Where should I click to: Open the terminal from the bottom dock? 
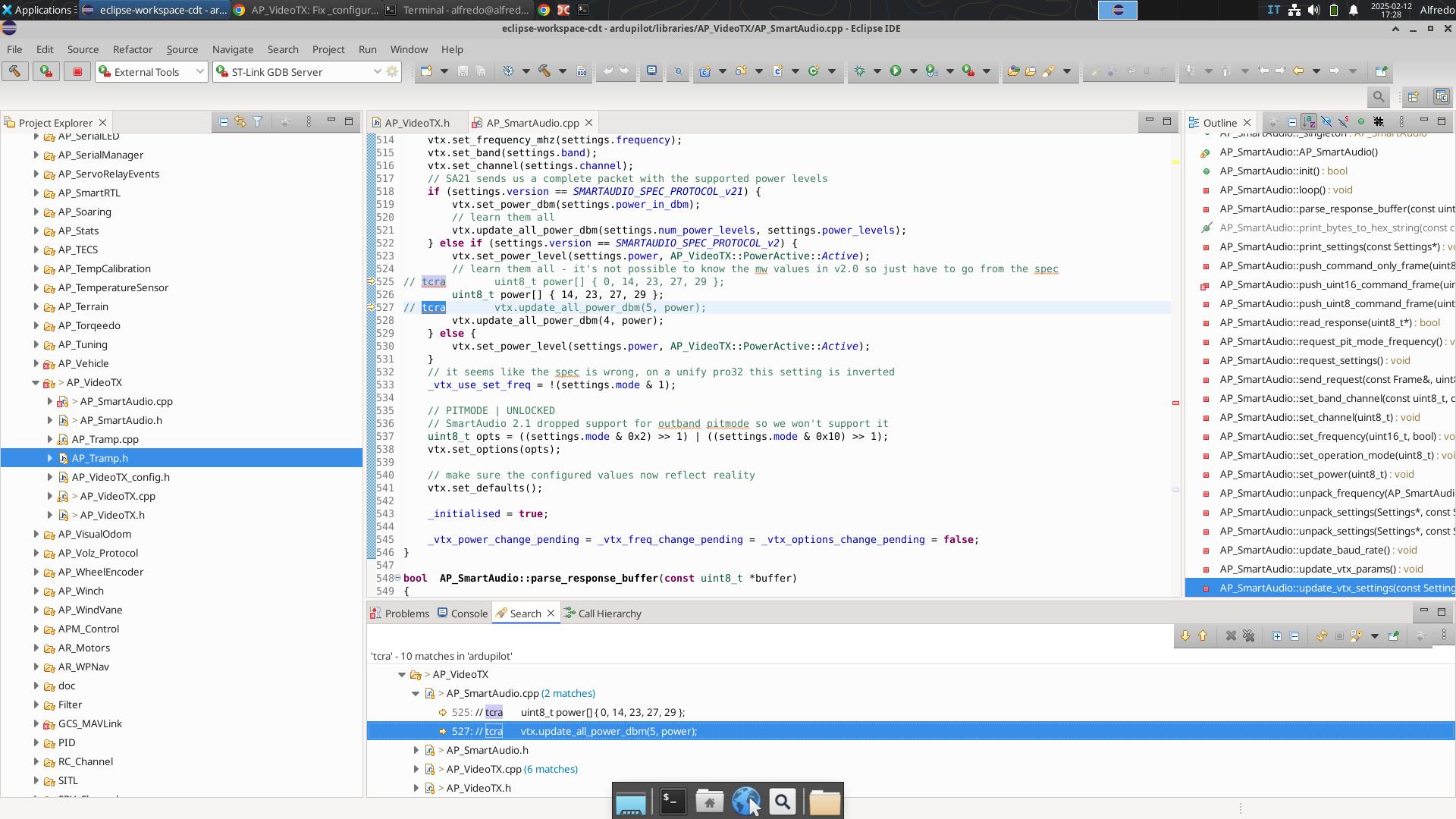click(x=672, y=802)
